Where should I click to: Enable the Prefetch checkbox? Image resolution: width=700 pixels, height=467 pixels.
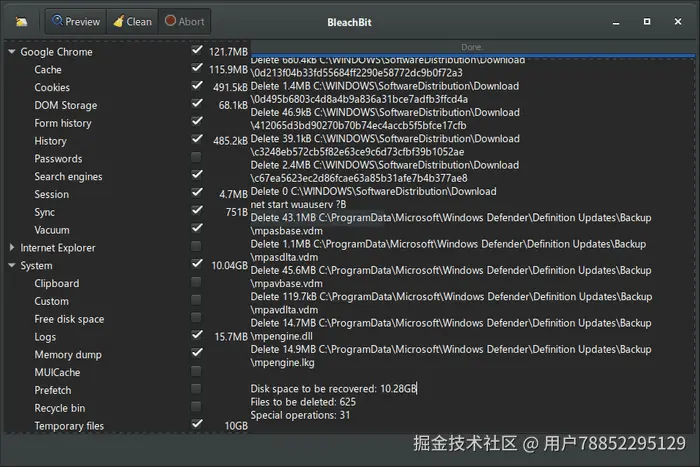pyautogui.click(x=196, y=389)
